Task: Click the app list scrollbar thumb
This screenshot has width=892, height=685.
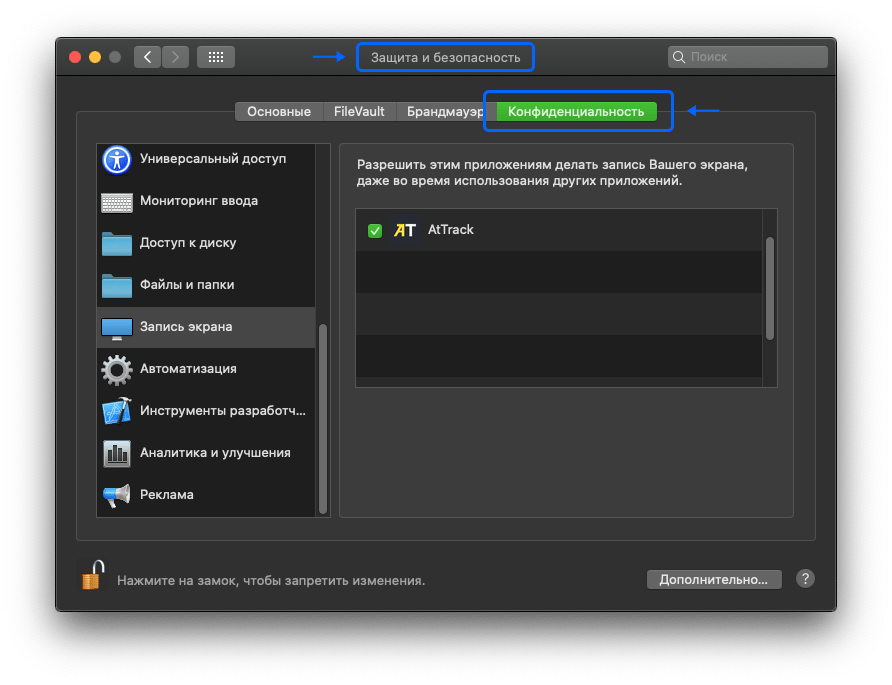Action: click(x=770, y=288)
